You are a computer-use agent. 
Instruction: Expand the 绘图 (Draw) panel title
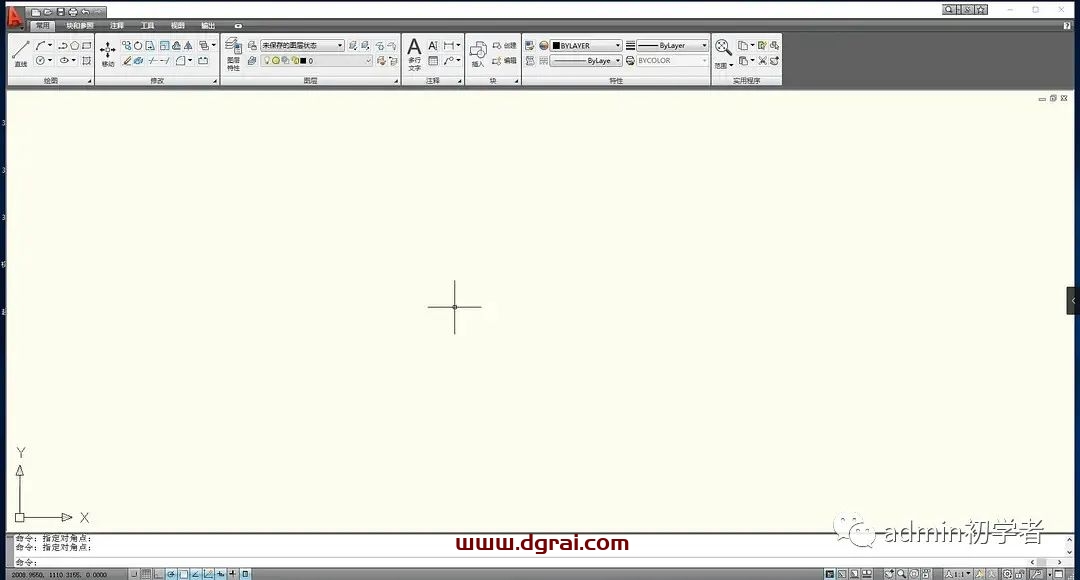click(50, 81)
